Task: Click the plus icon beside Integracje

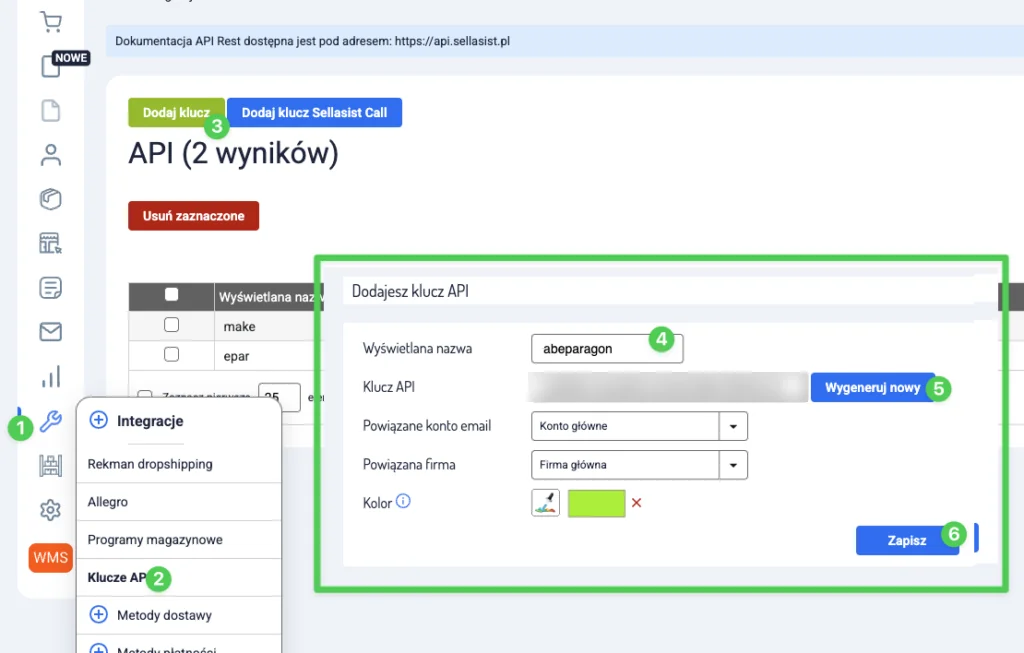Action: [x=99, y=420]
